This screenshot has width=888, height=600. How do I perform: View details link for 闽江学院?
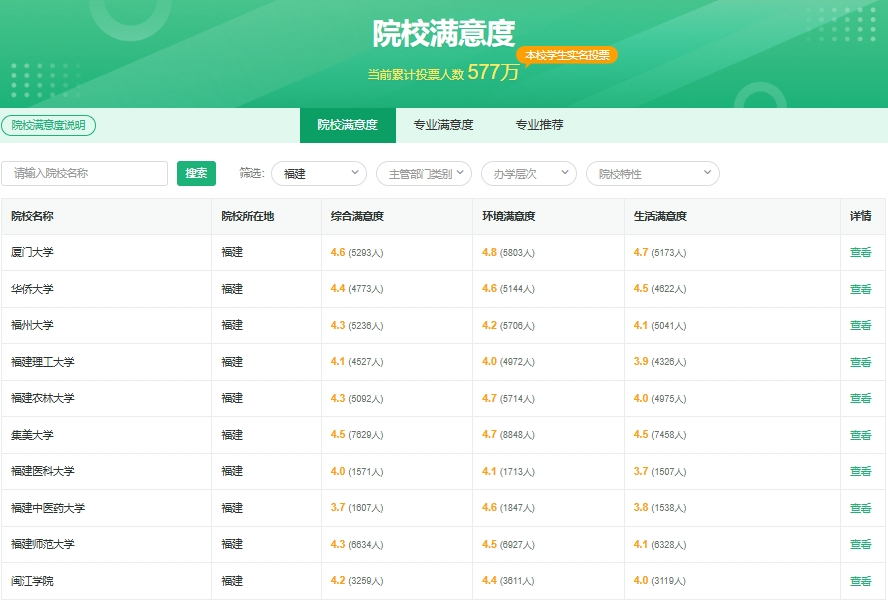click(861, 582)
